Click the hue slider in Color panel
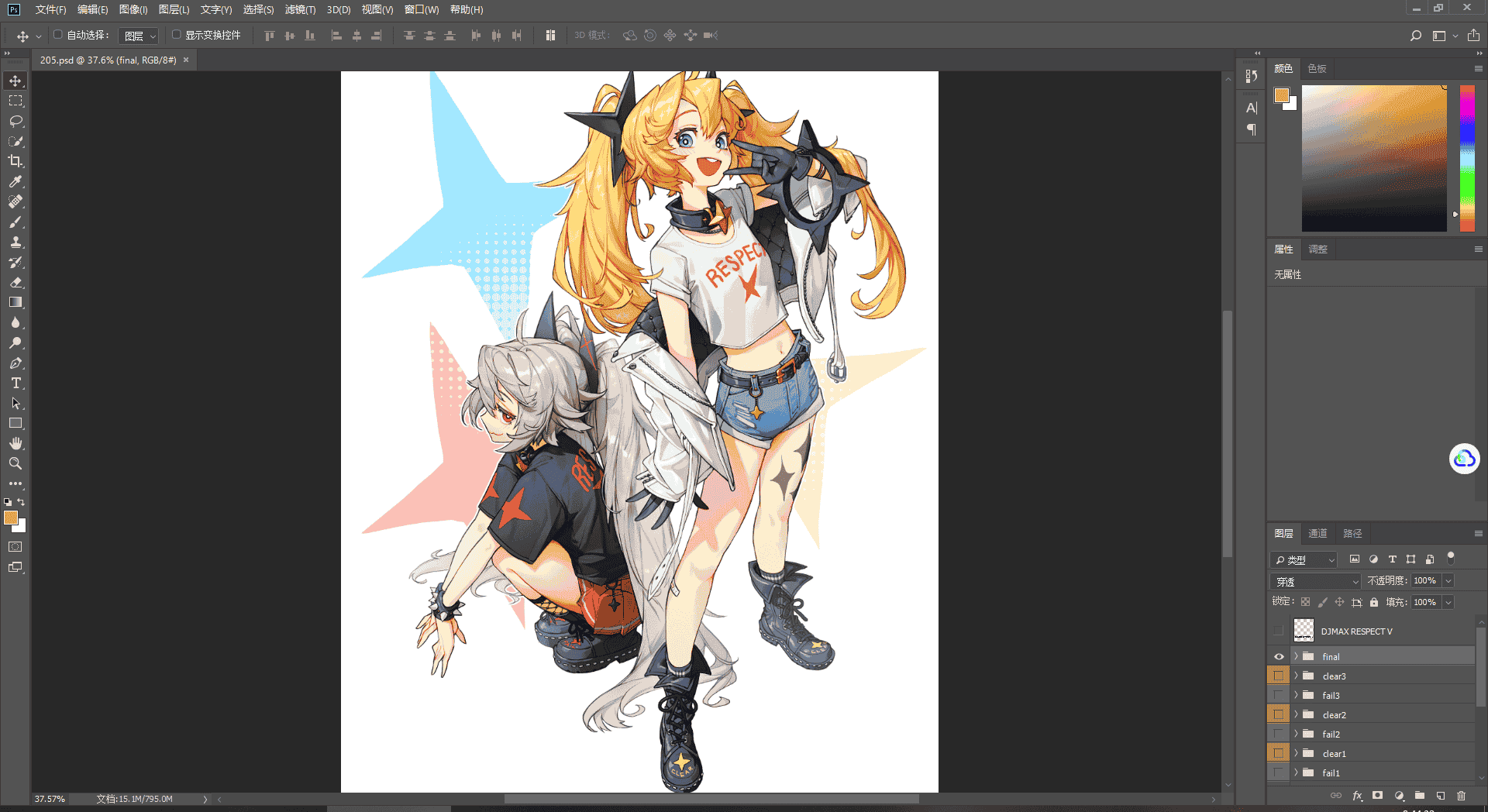Viewport: 1488px width, 812px height. (x=1468, y=158)
